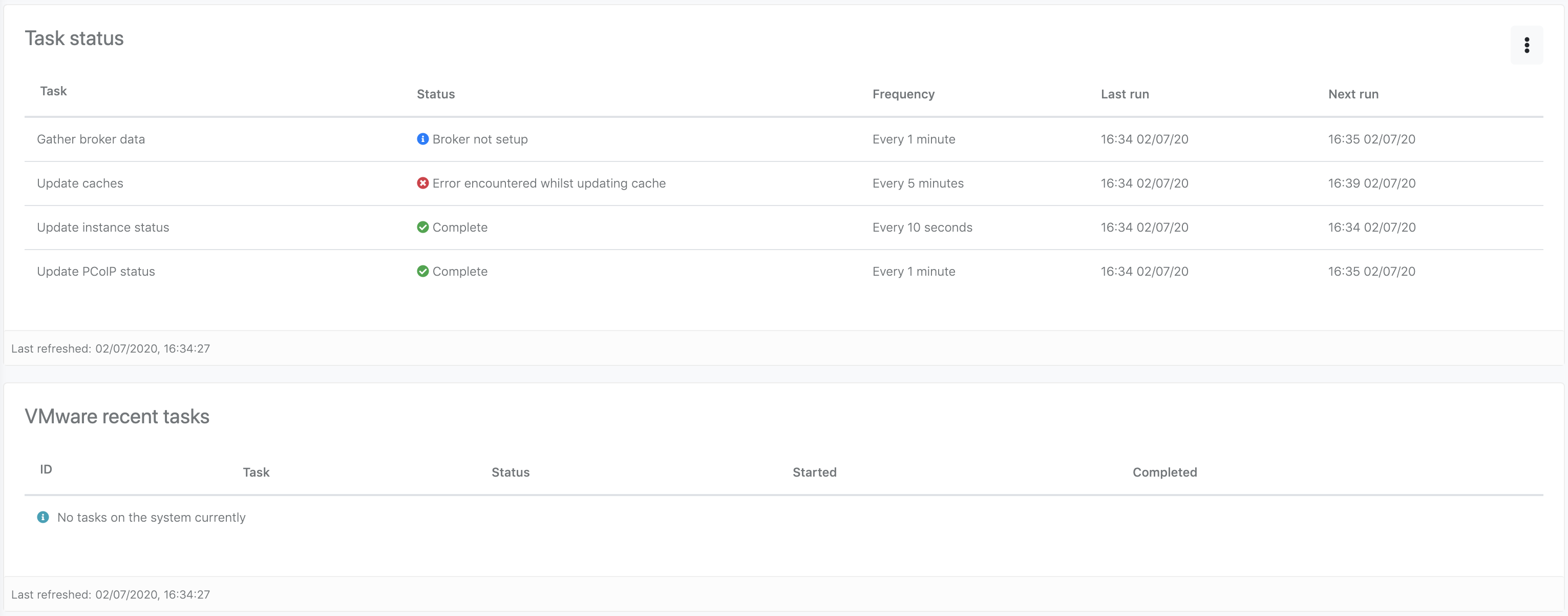Click the ID column header in VMware tasks
The height and width of the screenshot is (616, 1568).
tap(46, 469)
